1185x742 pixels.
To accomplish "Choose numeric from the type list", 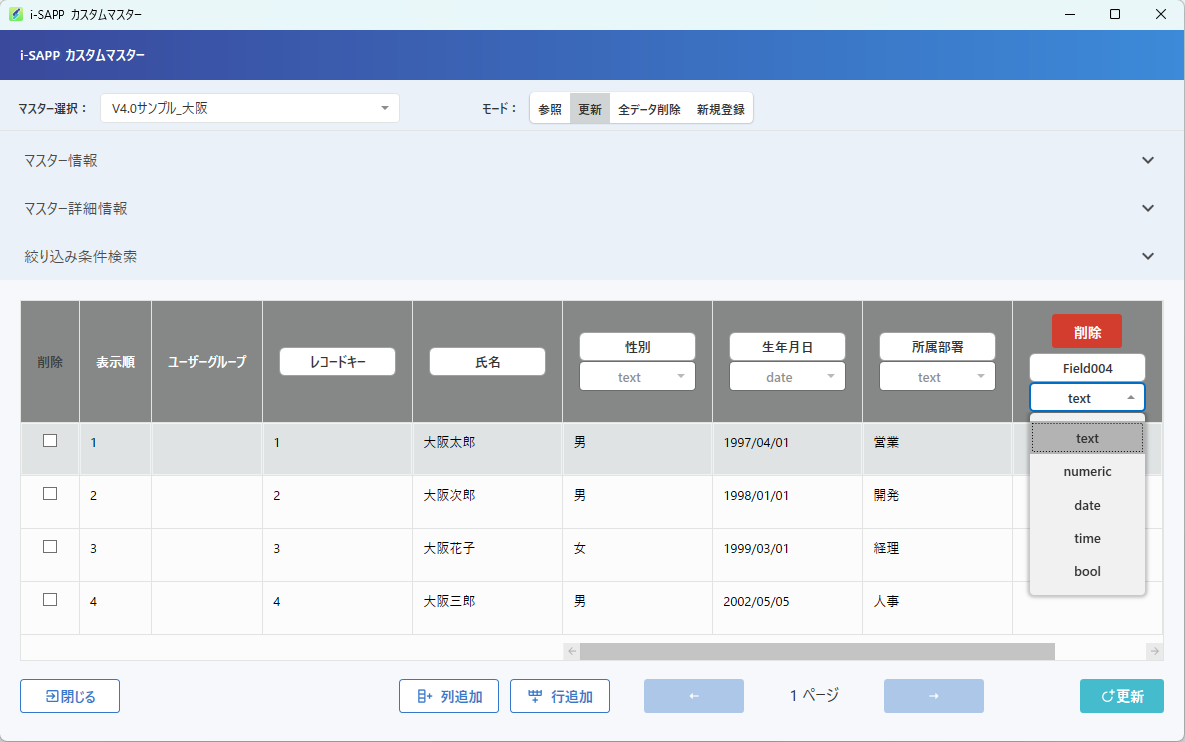I will coord(1088,471).
